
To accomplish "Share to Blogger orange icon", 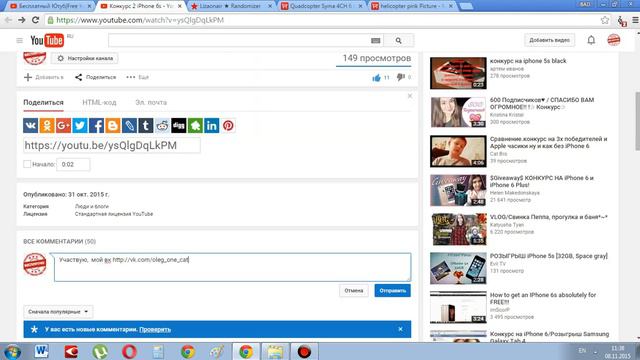I will [x=113, y=126].
